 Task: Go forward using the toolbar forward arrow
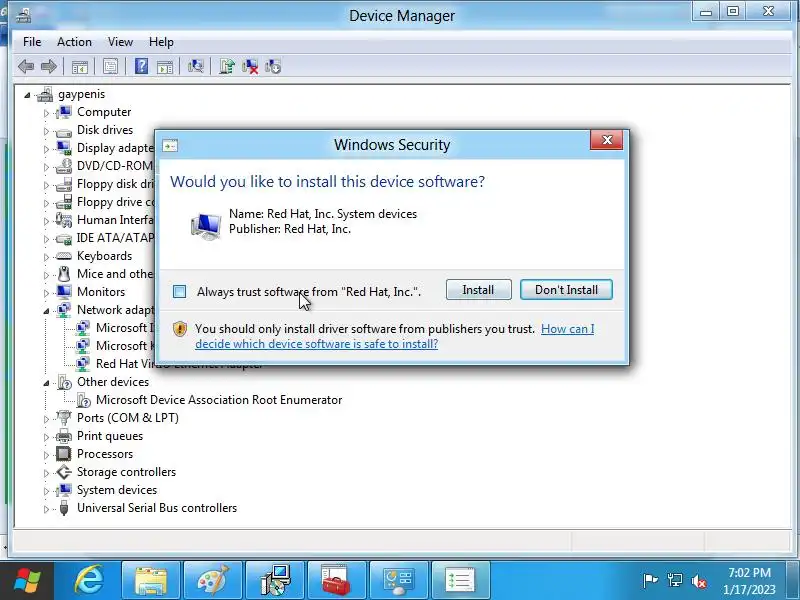click(48, 66)
